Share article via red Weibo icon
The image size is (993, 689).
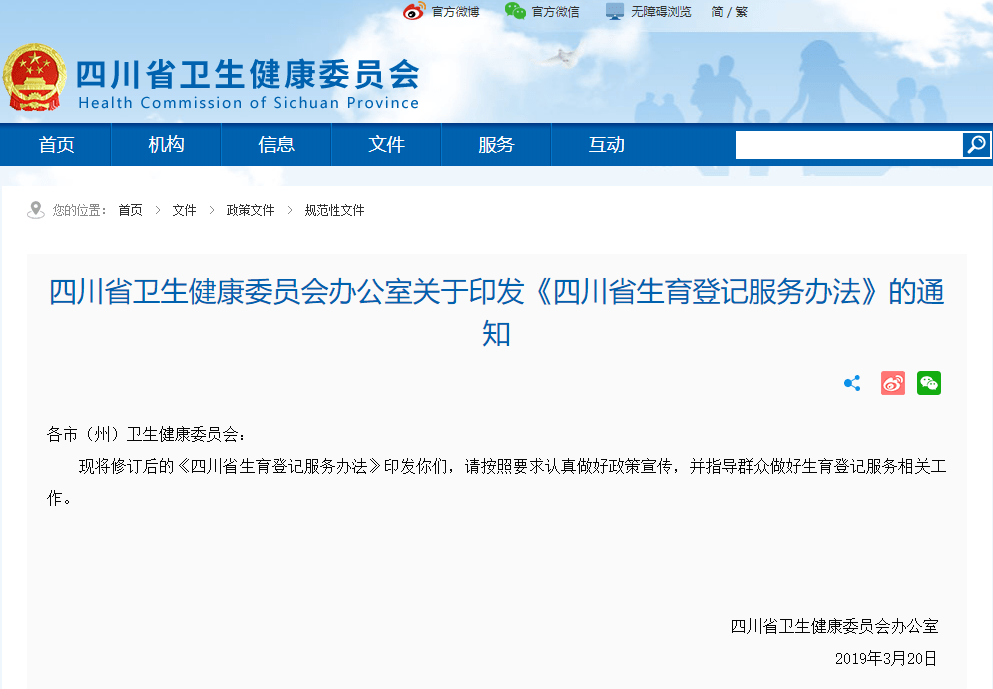(x=893, y=383)
